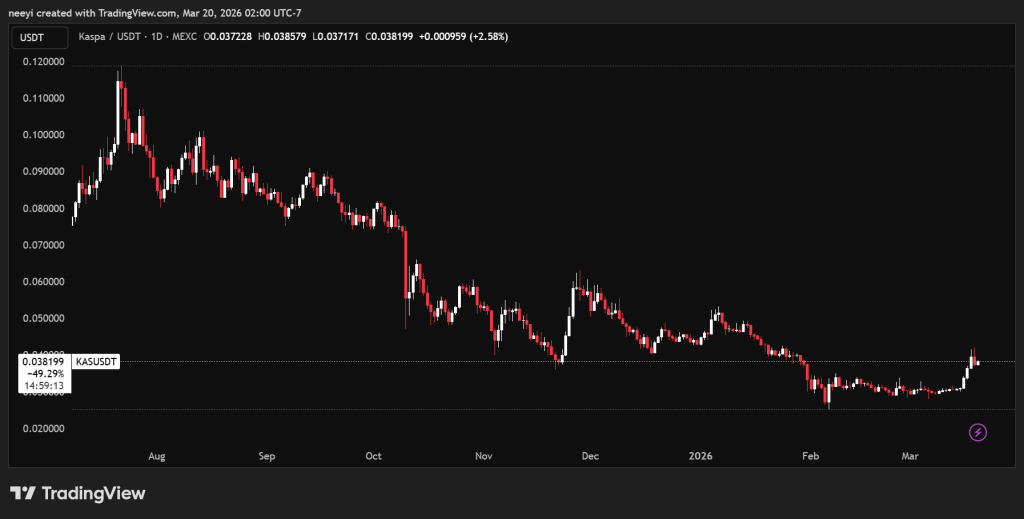Image resolution: width=1024 pixels, height=519 pixels.
Task: Click the 0.060000 price axis label
Action: (43, 282)
